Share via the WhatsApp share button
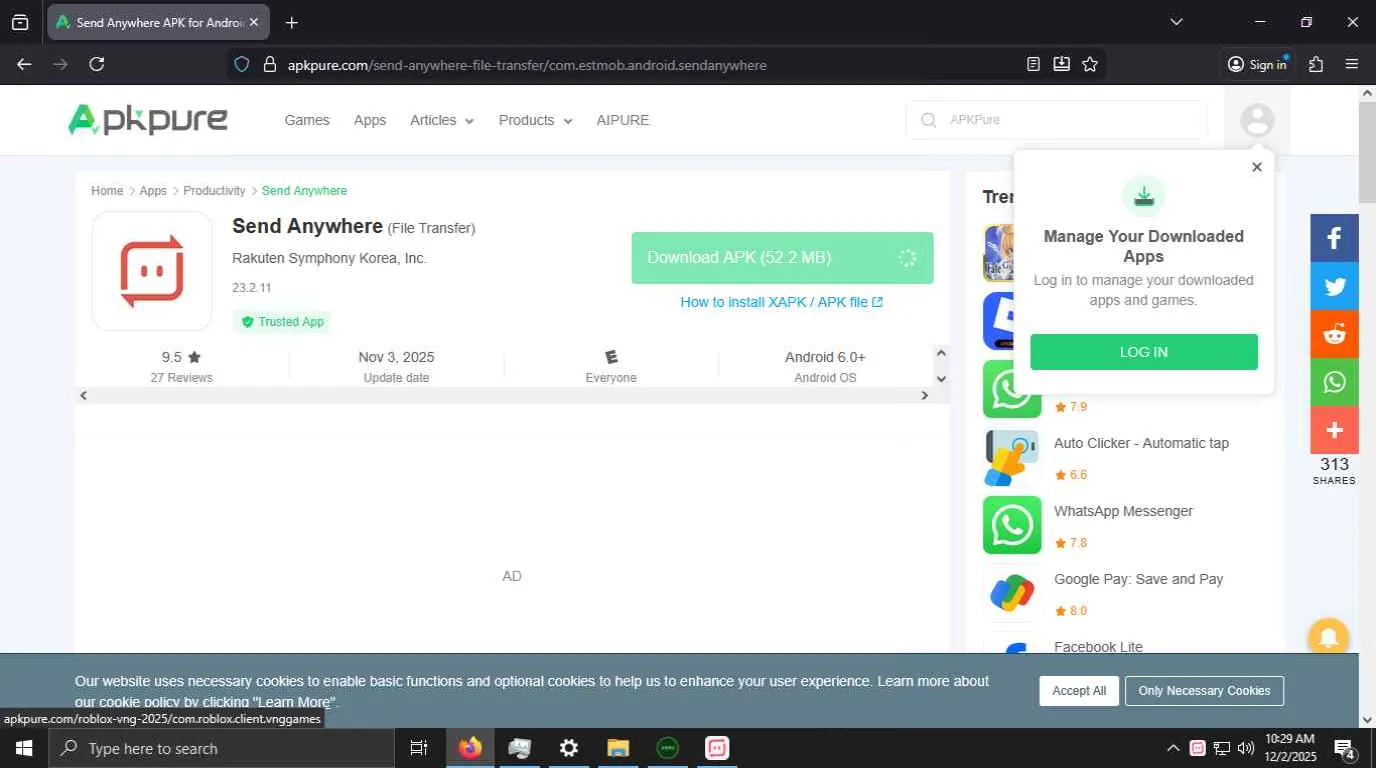The width and height of the screenshot is (1376, 768). coord(1334,382)
